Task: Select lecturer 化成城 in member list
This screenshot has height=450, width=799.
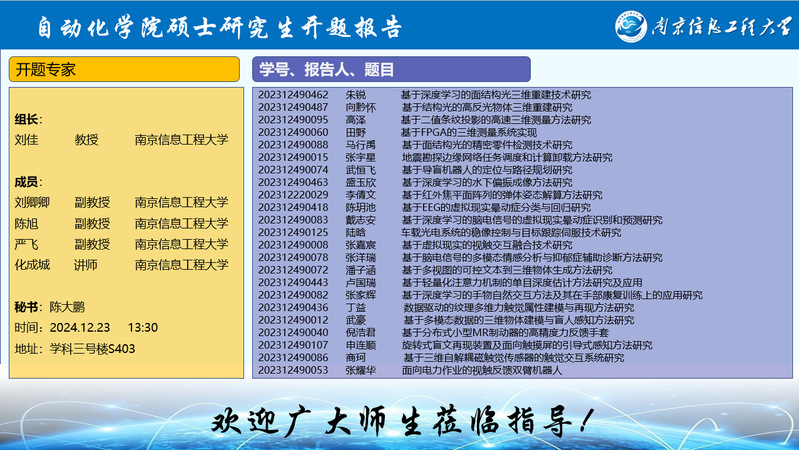Action: [x=33, y=265]
